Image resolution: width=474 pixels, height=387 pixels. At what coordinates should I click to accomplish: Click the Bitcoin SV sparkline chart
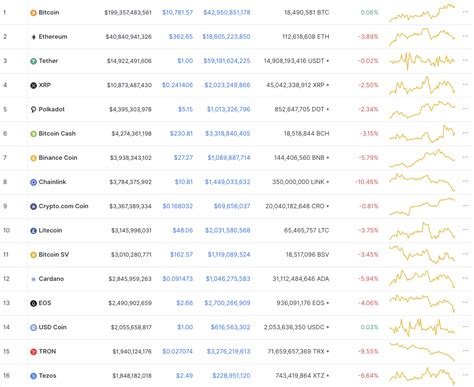(x=422, y=255)
